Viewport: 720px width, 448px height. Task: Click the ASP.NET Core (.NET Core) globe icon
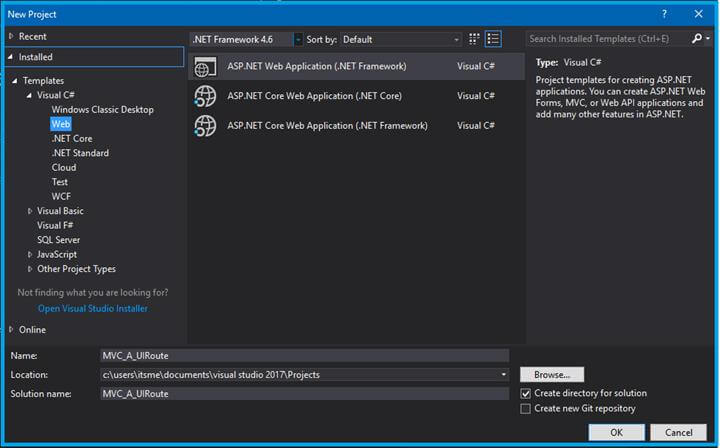(205, 96)
